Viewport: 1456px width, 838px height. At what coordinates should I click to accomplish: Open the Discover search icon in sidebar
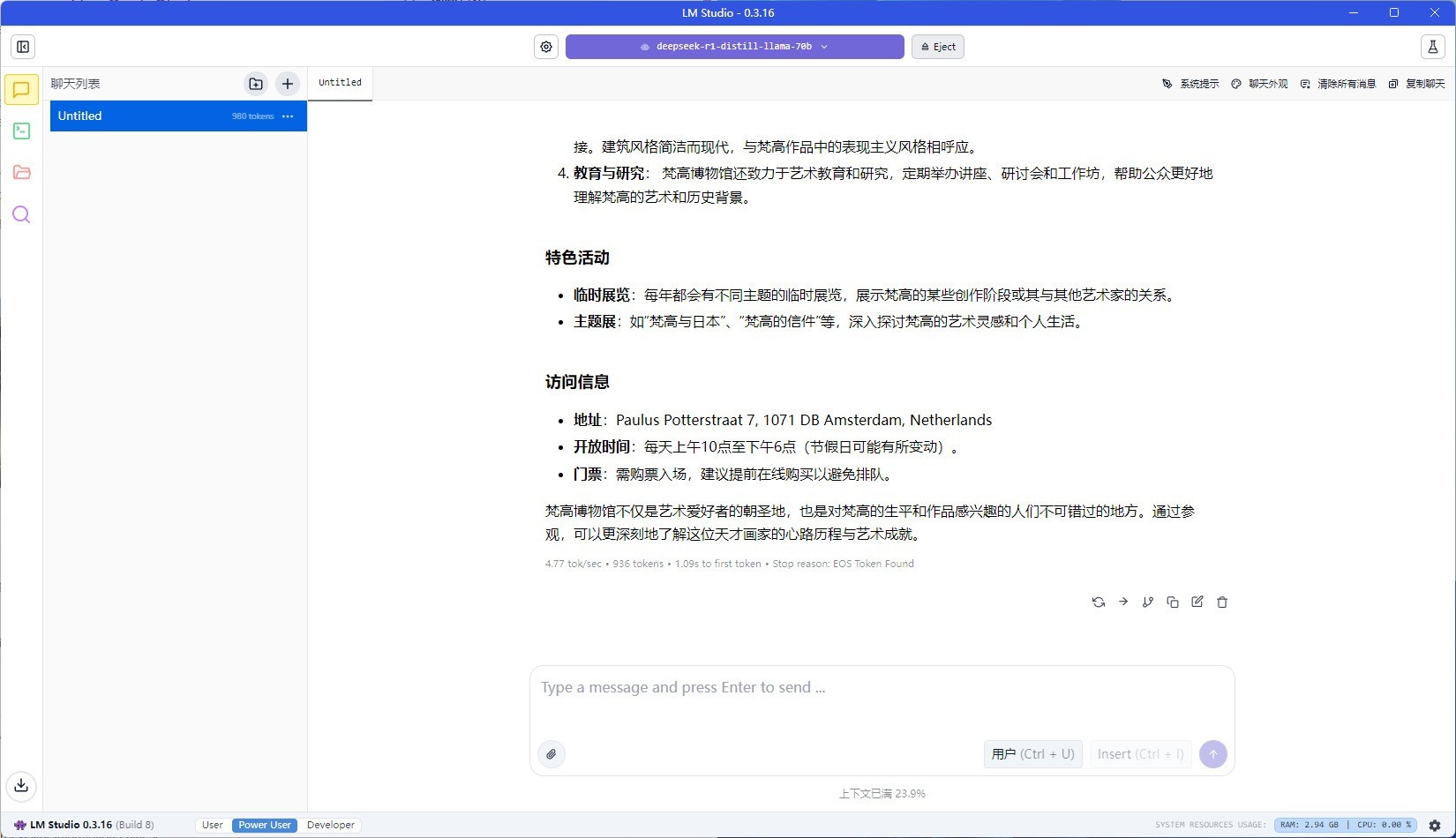point(21,214)
